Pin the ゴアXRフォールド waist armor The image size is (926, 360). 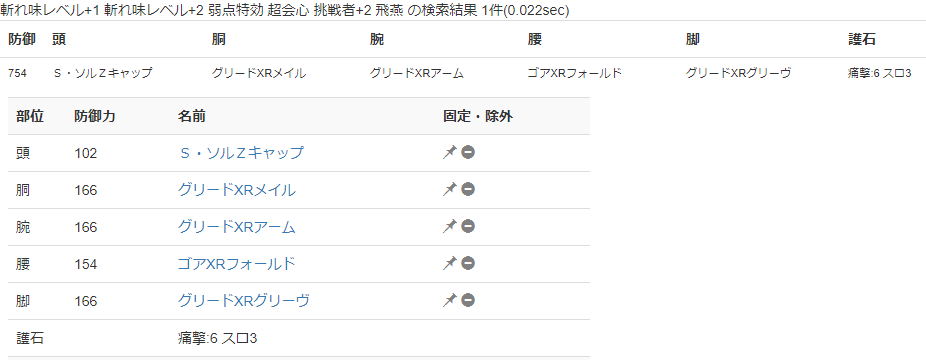point(450,263)
